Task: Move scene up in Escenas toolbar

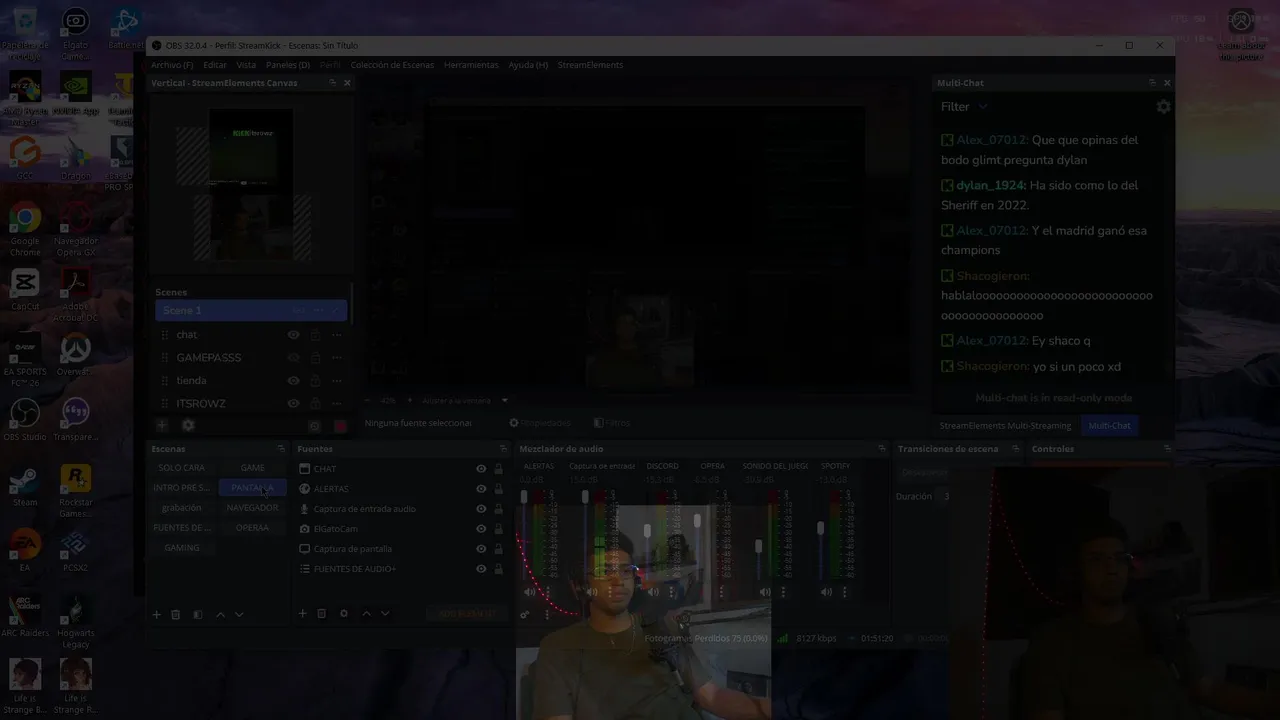Action: (x=220, y=614)
